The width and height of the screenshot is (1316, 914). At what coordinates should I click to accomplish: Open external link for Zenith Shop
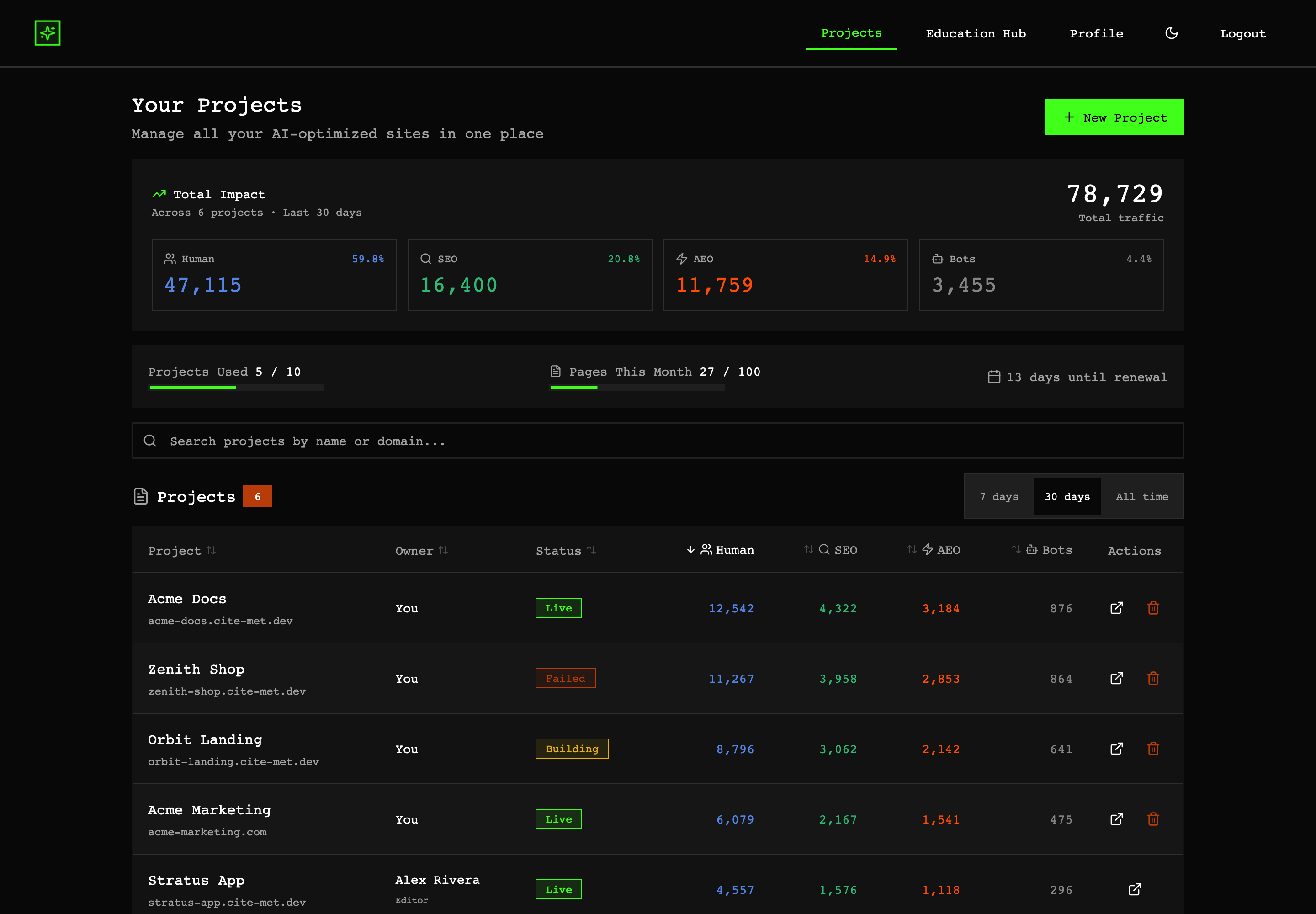coord(1116,679)
